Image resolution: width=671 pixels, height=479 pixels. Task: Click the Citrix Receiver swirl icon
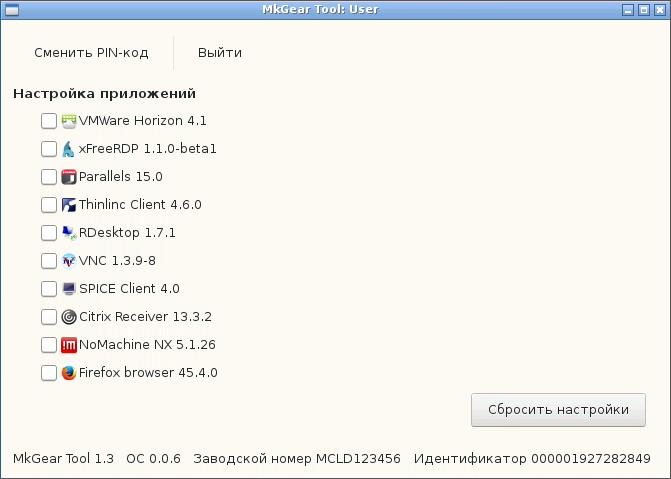click(x=68, y=317)
